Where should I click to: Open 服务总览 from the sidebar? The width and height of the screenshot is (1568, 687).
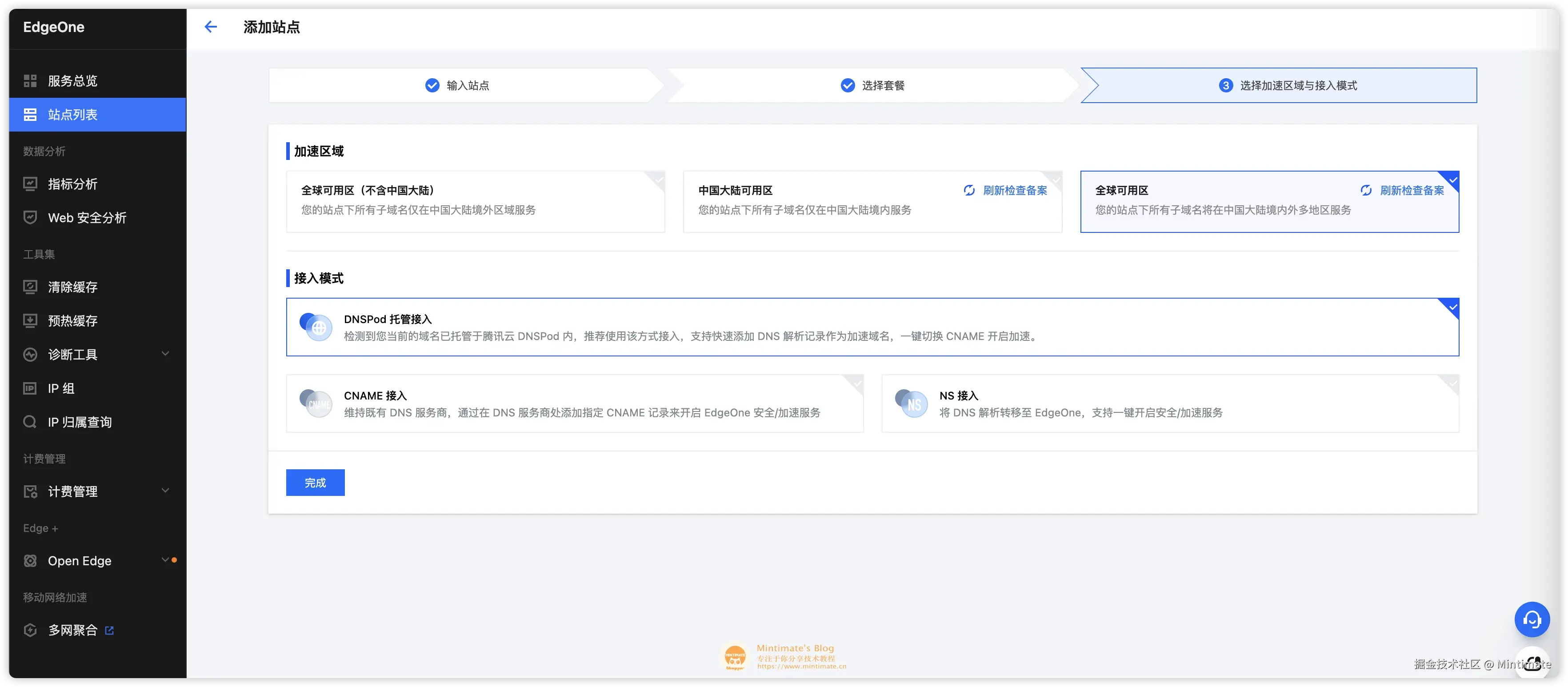point(73,80)
